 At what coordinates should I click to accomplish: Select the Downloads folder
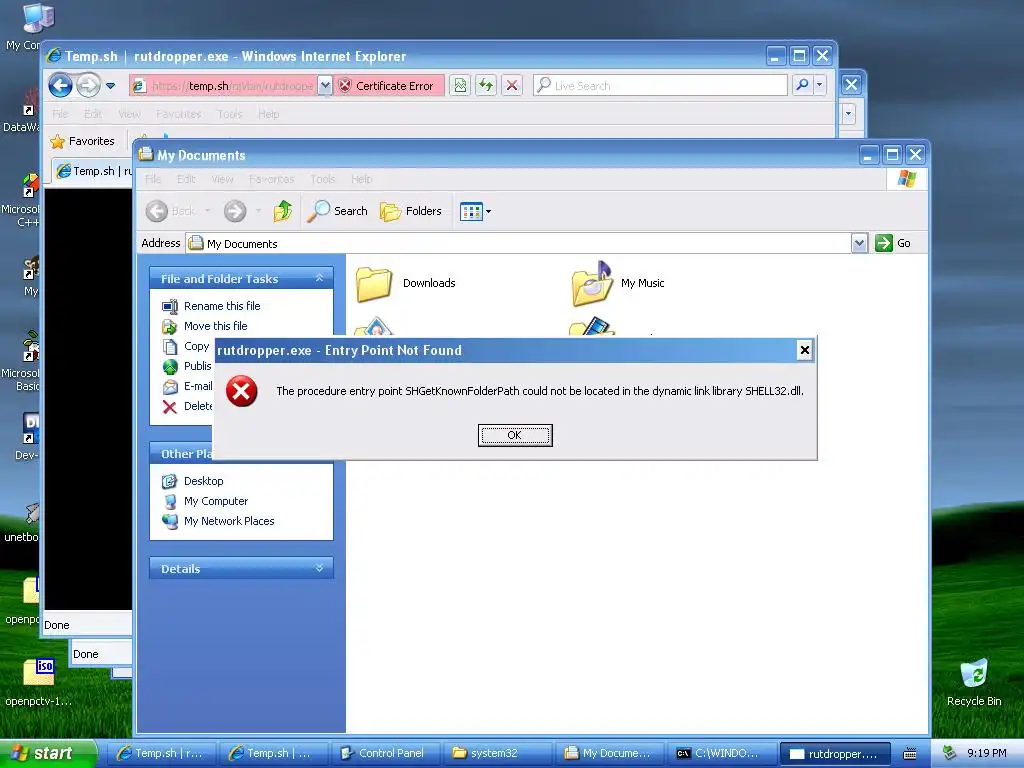click(406, 283)
